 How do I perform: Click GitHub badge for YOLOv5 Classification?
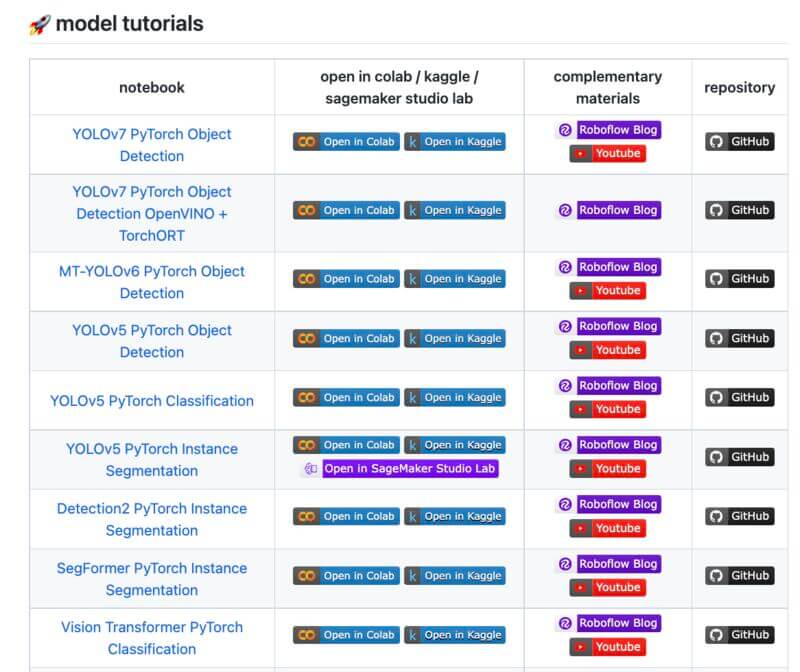coord(740,397)
